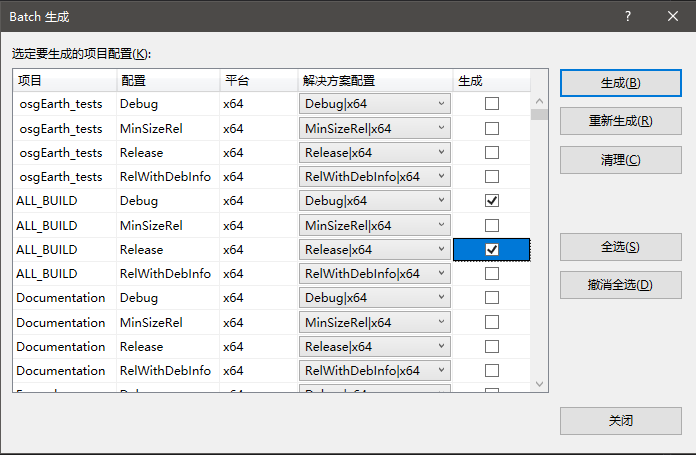Uncheck the ALL_BUILD Debug build checkbox

[492, 201]
